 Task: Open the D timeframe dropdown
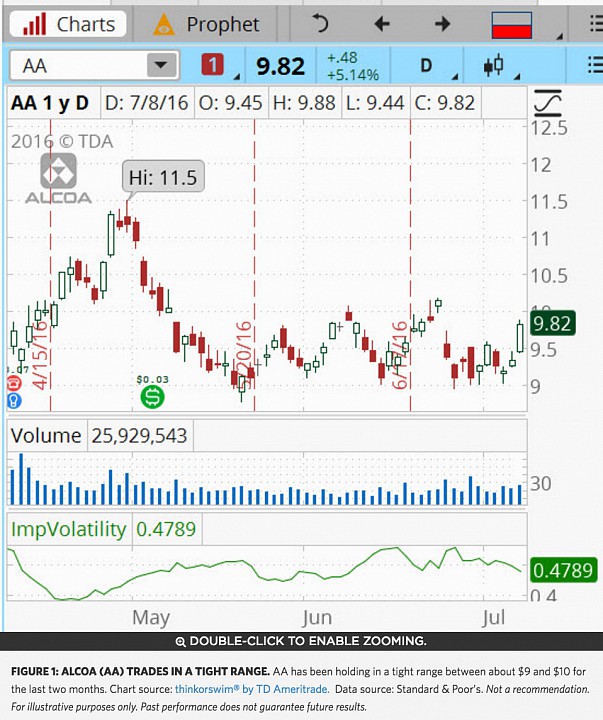pyautogui.click(x=427, y=66)
